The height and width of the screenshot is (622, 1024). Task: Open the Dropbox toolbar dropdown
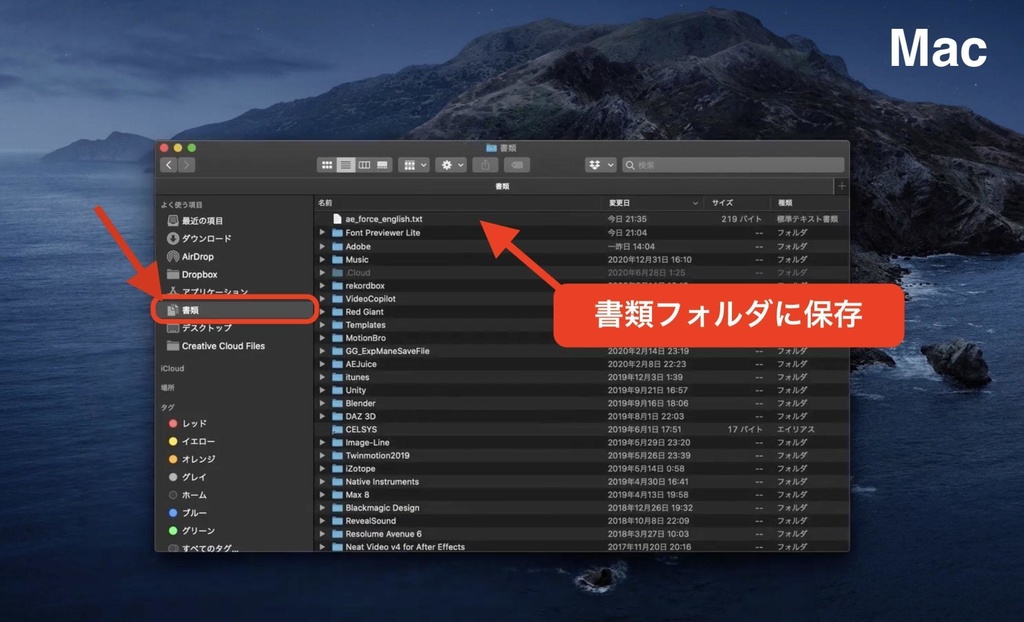(600, 164)
